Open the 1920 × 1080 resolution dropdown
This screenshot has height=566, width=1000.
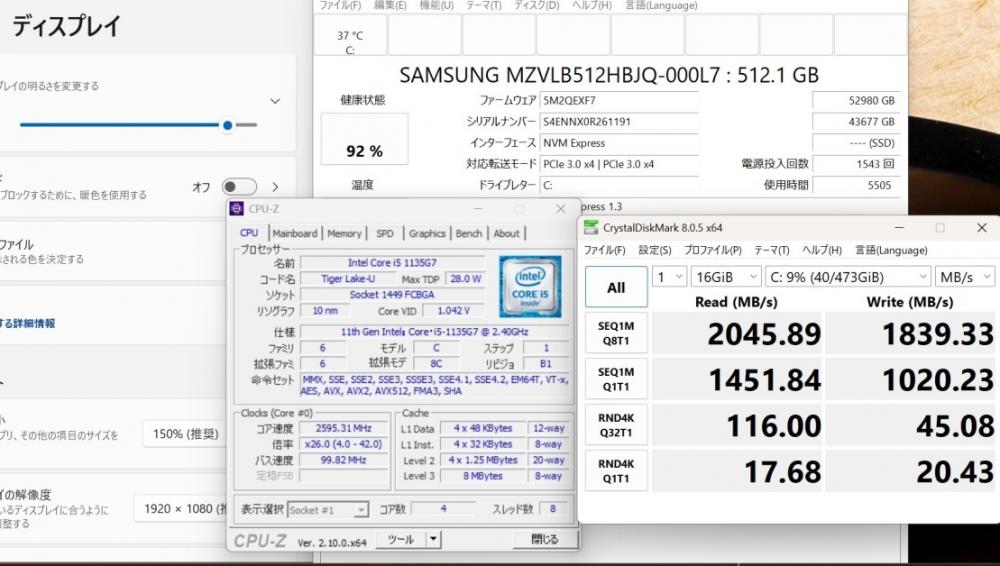point(182,509)
